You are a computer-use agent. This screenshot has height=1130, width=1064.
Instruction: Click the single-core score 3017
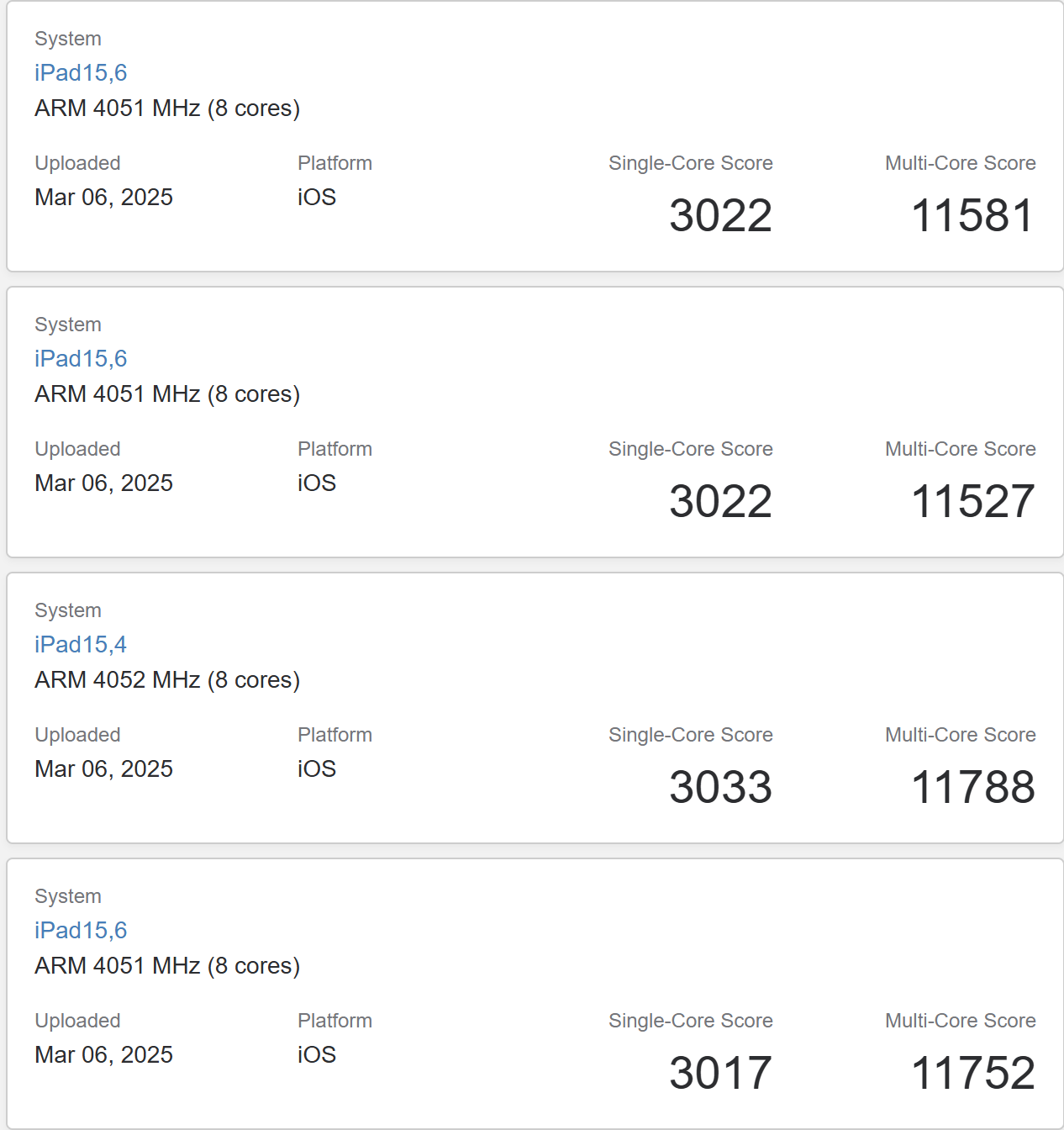(x=720, y=1074)
